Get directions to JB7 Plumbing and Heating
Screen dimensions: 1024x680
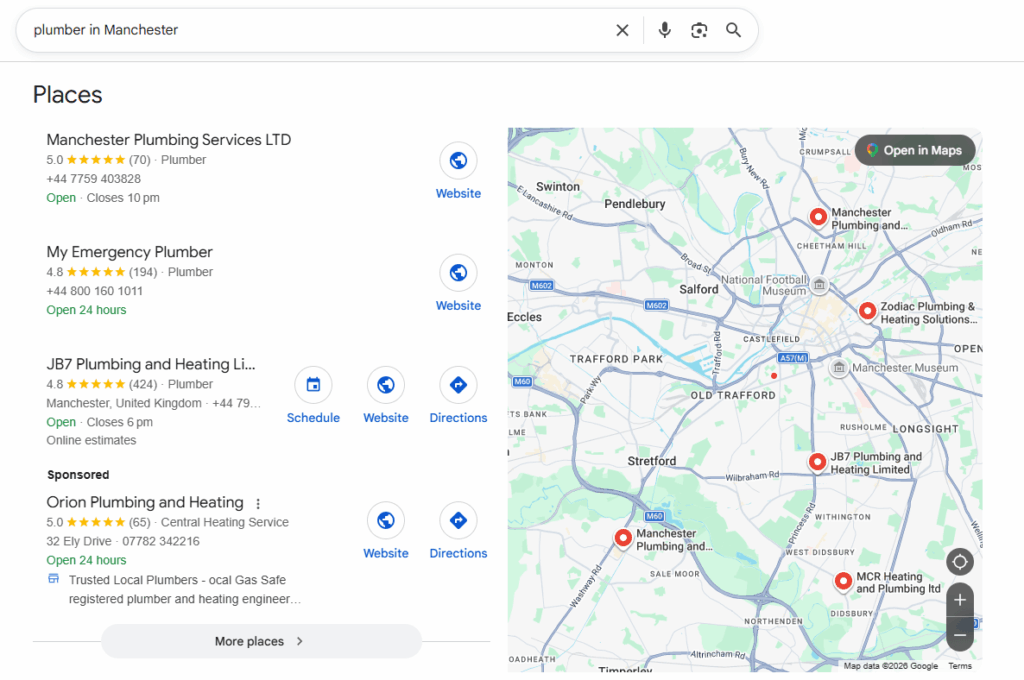coord(458,385)
